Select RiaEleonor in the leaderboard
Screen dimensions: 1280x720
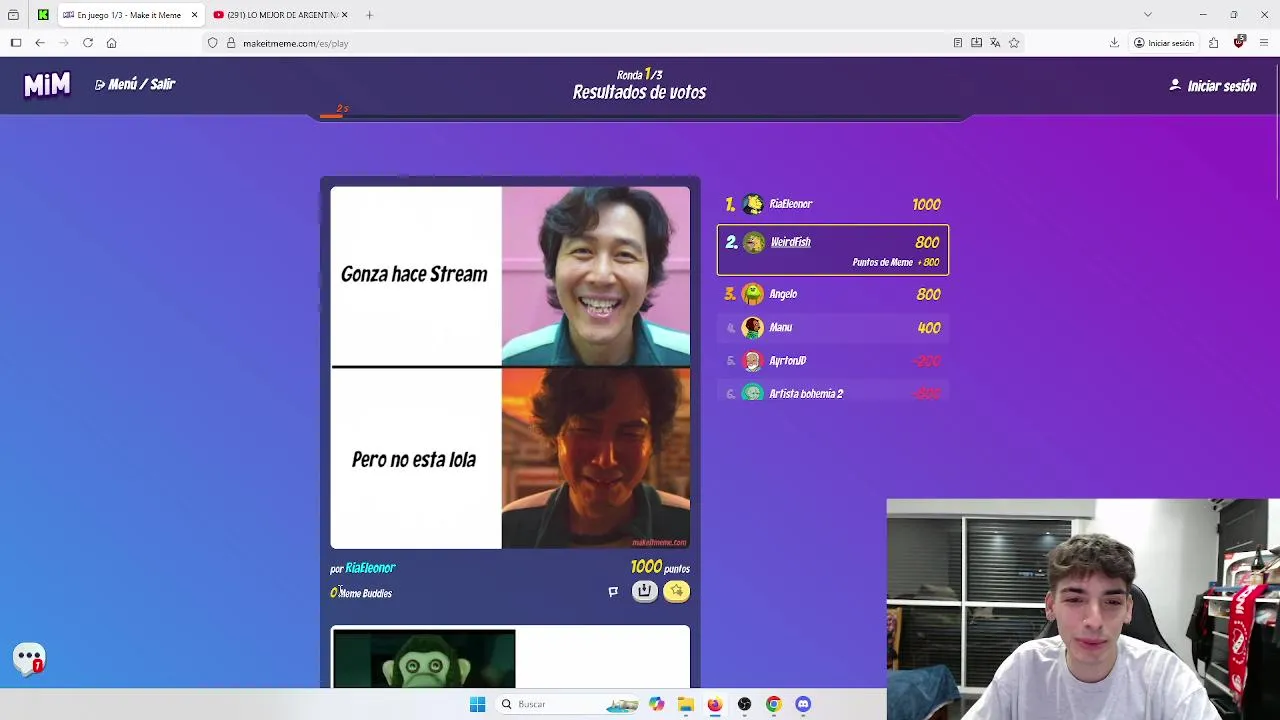click(x=833, y=204)
